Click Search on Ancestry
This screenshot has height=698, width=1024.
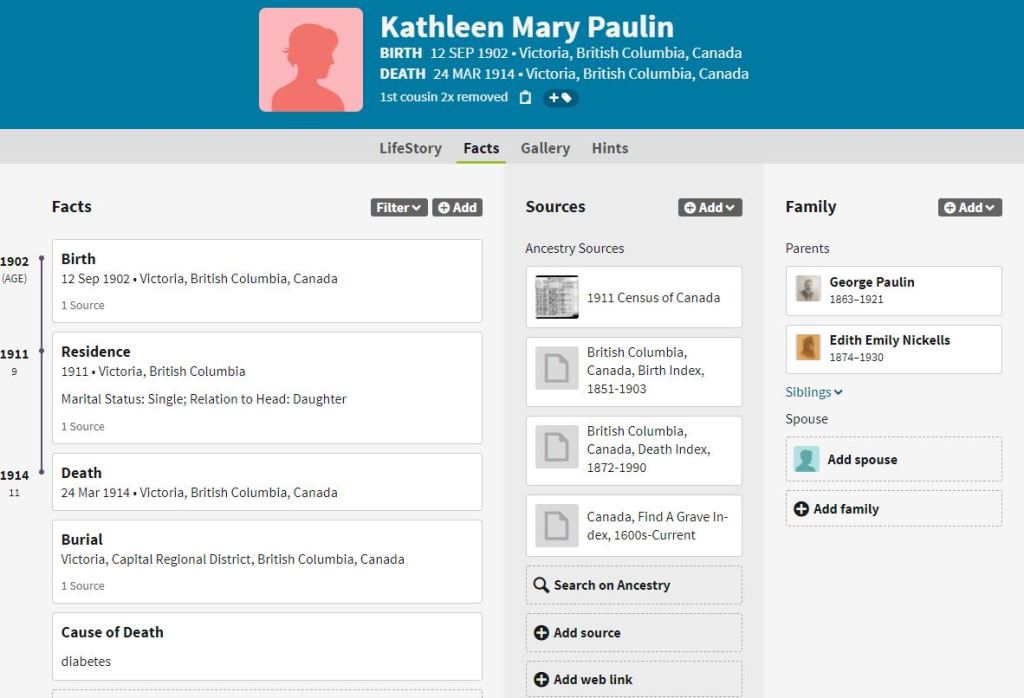634,585
